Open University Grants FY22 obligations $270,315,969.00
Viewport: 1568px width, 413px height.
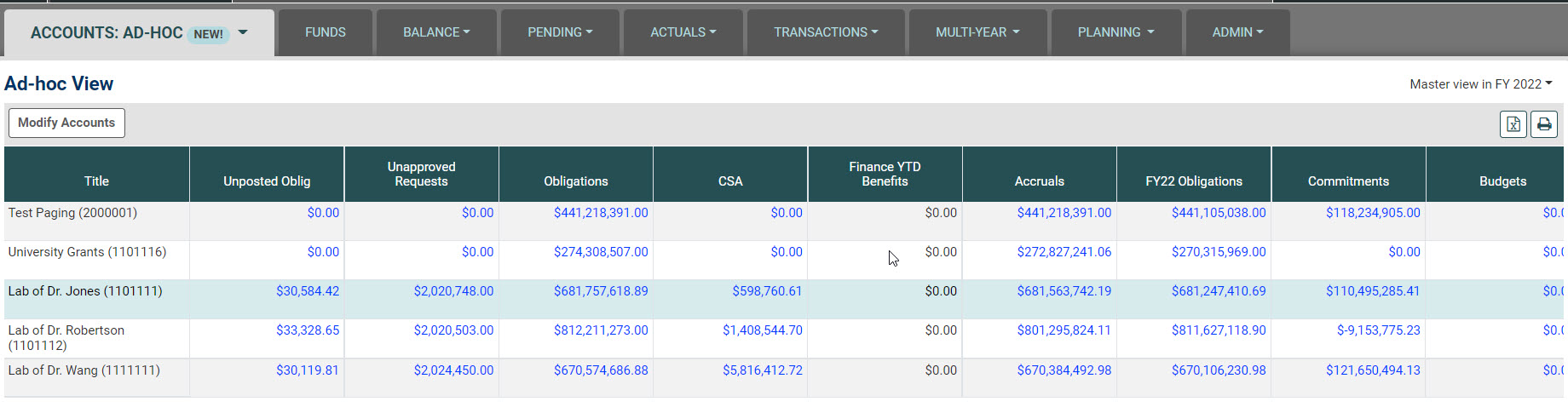[x=1219, y=252]
